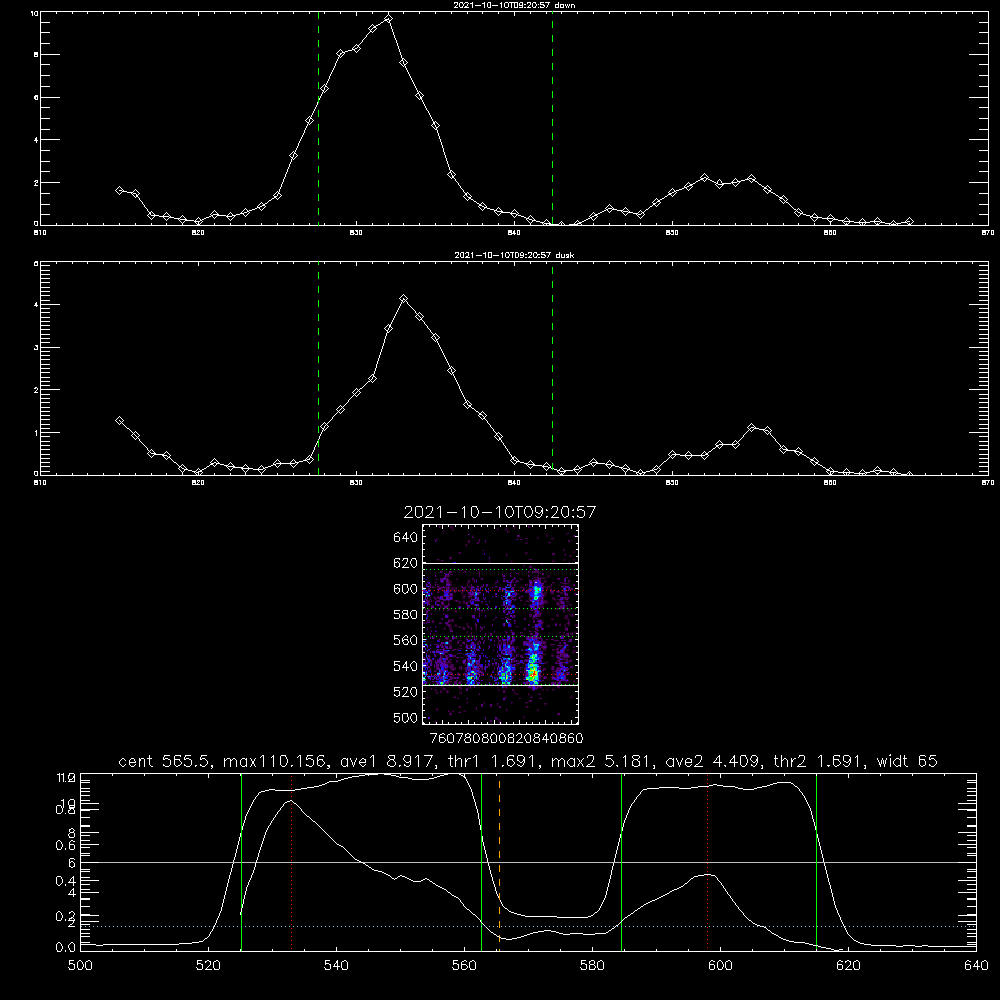Click the brightest red-yellow hotspot in the spectrogram
Screen dimensions: 1000x1000
[x=533, y=672]
